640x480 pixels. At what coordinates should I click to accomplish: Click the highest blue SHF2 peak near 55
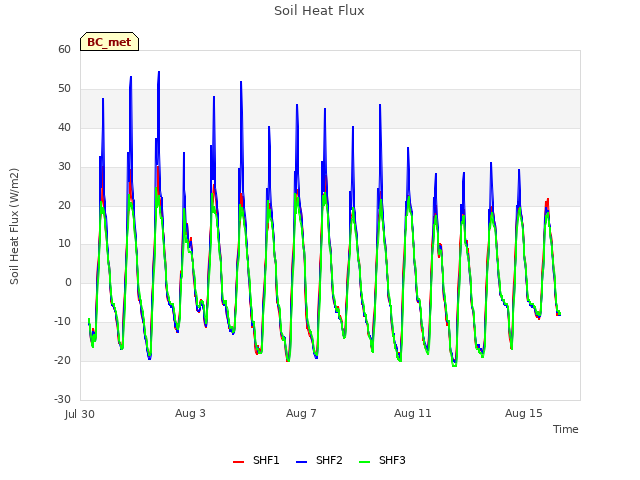click(159, 72)
